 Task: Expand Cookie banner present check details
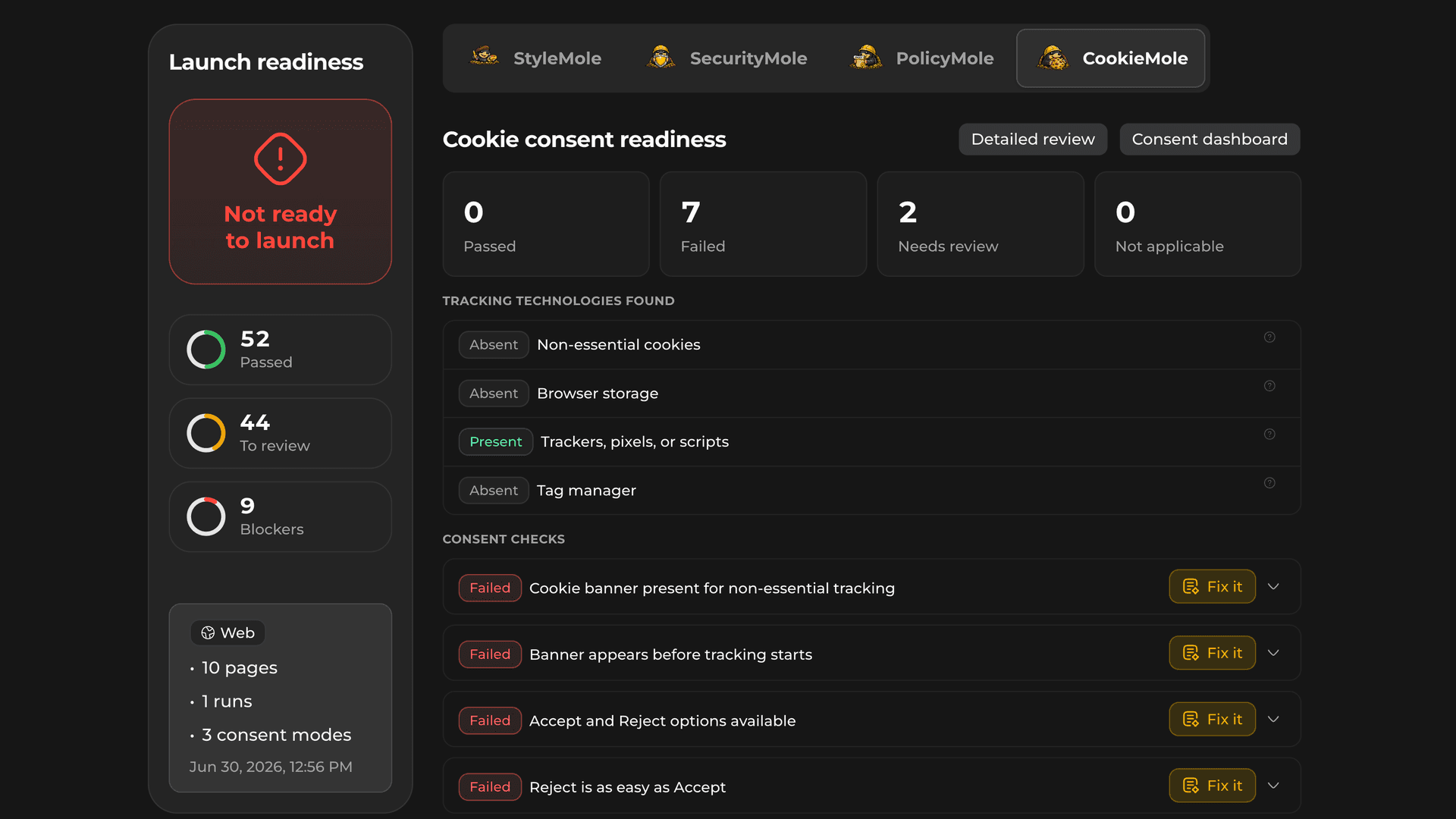tap(1274, 587)
